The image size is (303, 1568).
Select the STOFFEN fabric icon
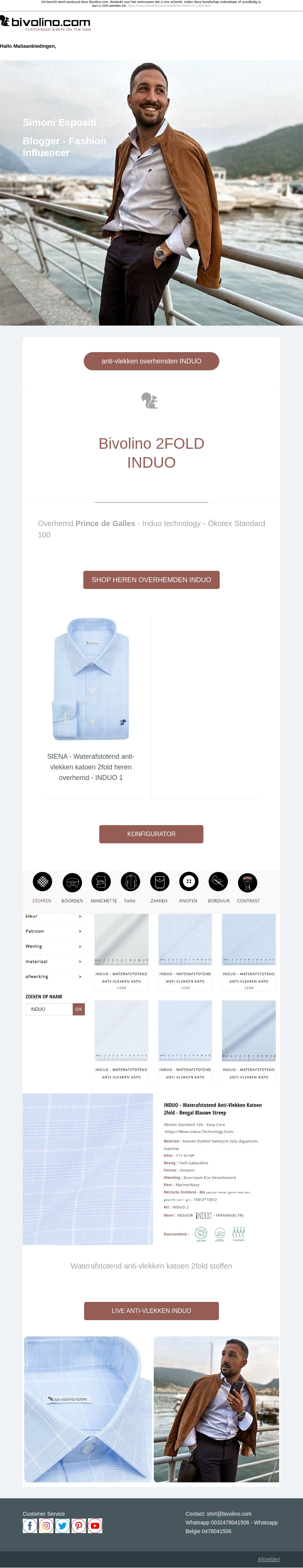coord(42,881)
